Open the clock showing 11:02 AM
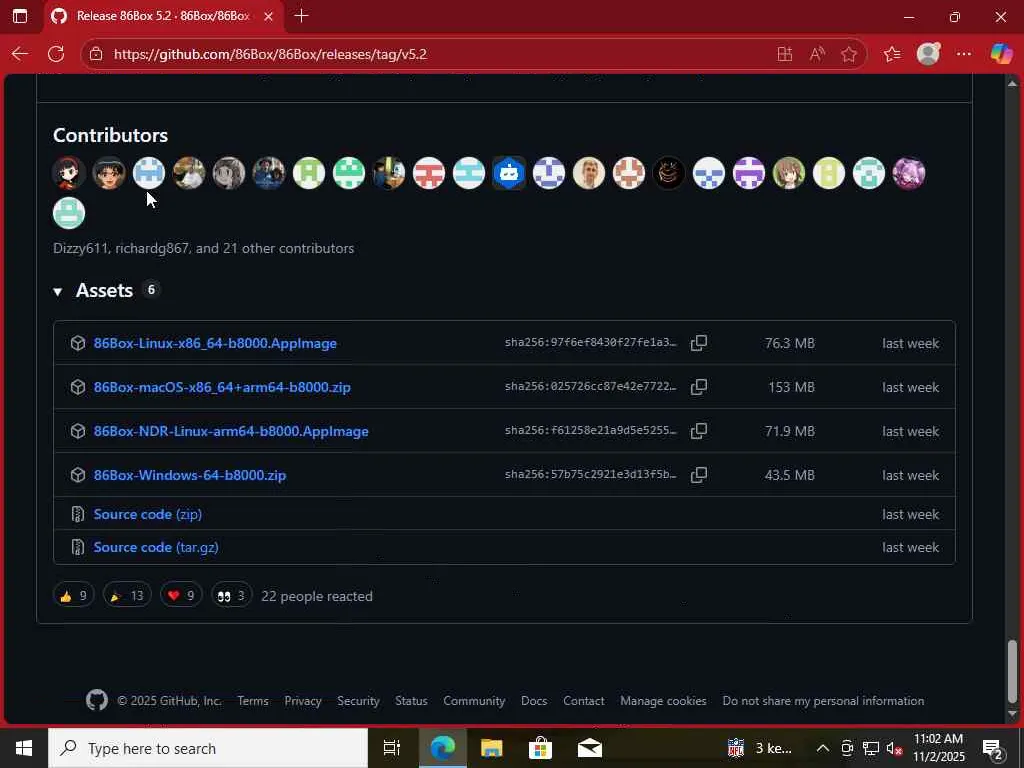1024x768 pixels. click(938, 748)
